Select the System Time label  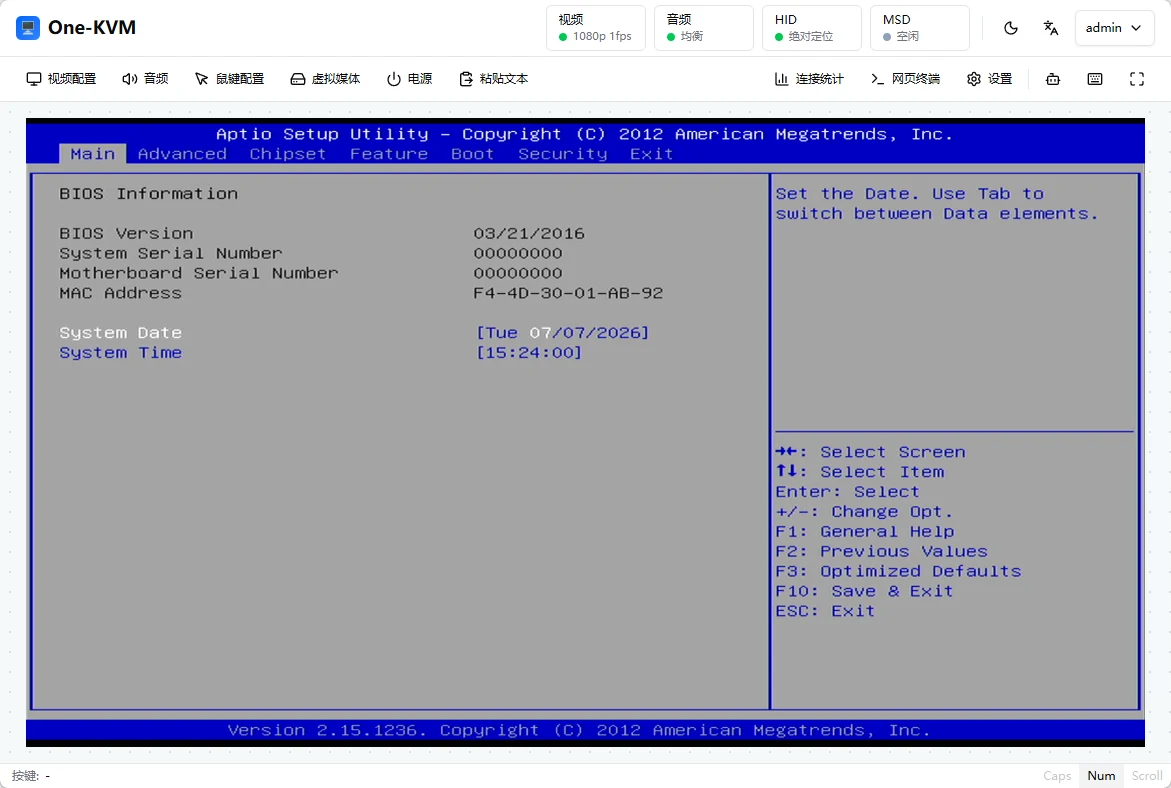(x=120, y=353)
